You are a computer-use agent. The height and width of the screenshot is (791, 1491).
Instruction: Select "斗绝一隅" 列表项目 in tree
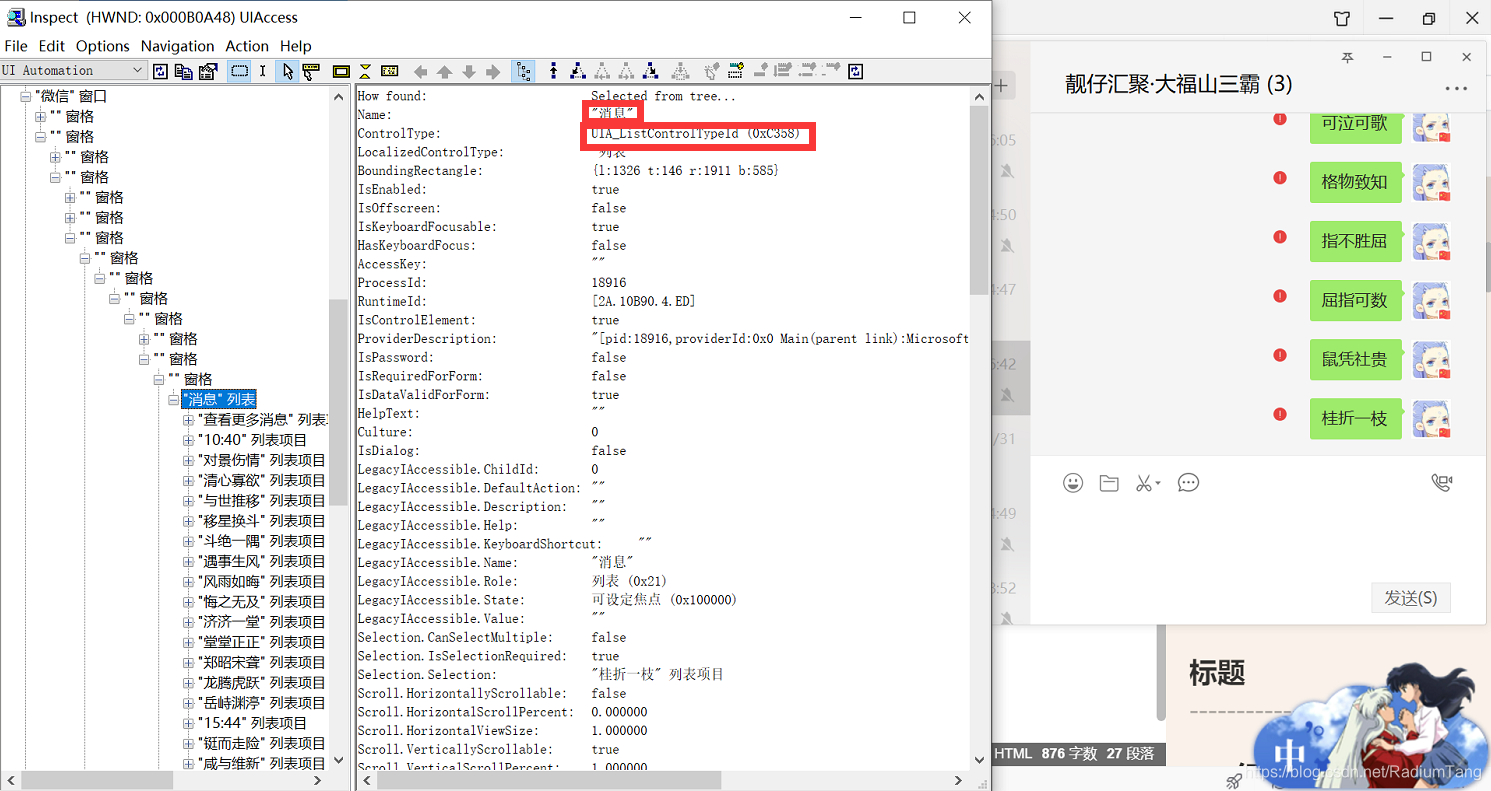click(x=262, y=541)
